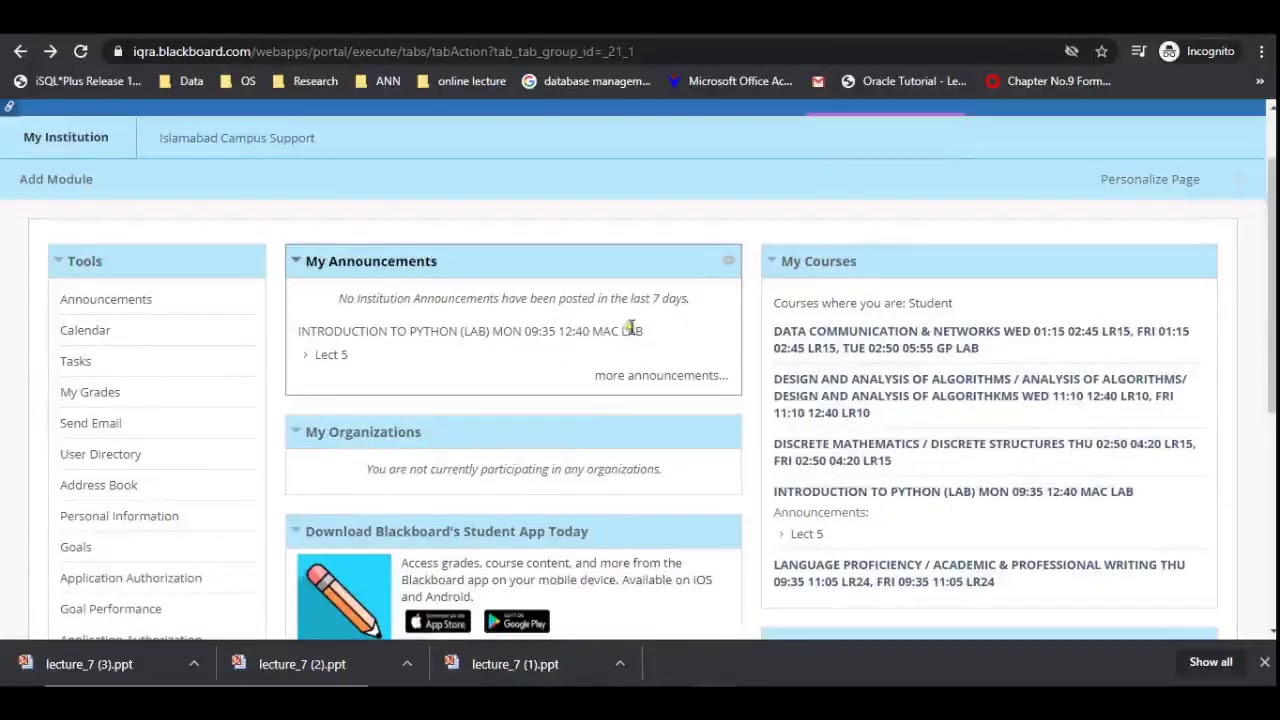The width and height of the screenshot is (1280, 720).
Task: Show more bookmarks chevron
Action: [x=1260, y=81]
